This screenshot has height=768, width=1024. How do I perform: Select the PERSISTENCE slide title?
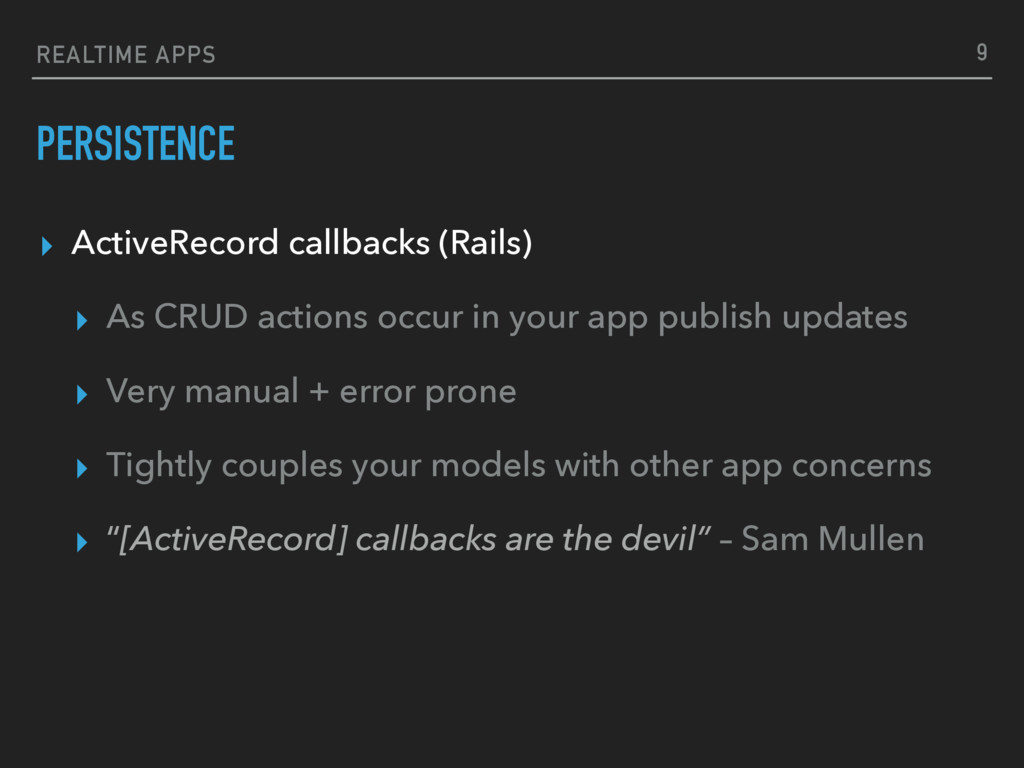tap(136, 143)
